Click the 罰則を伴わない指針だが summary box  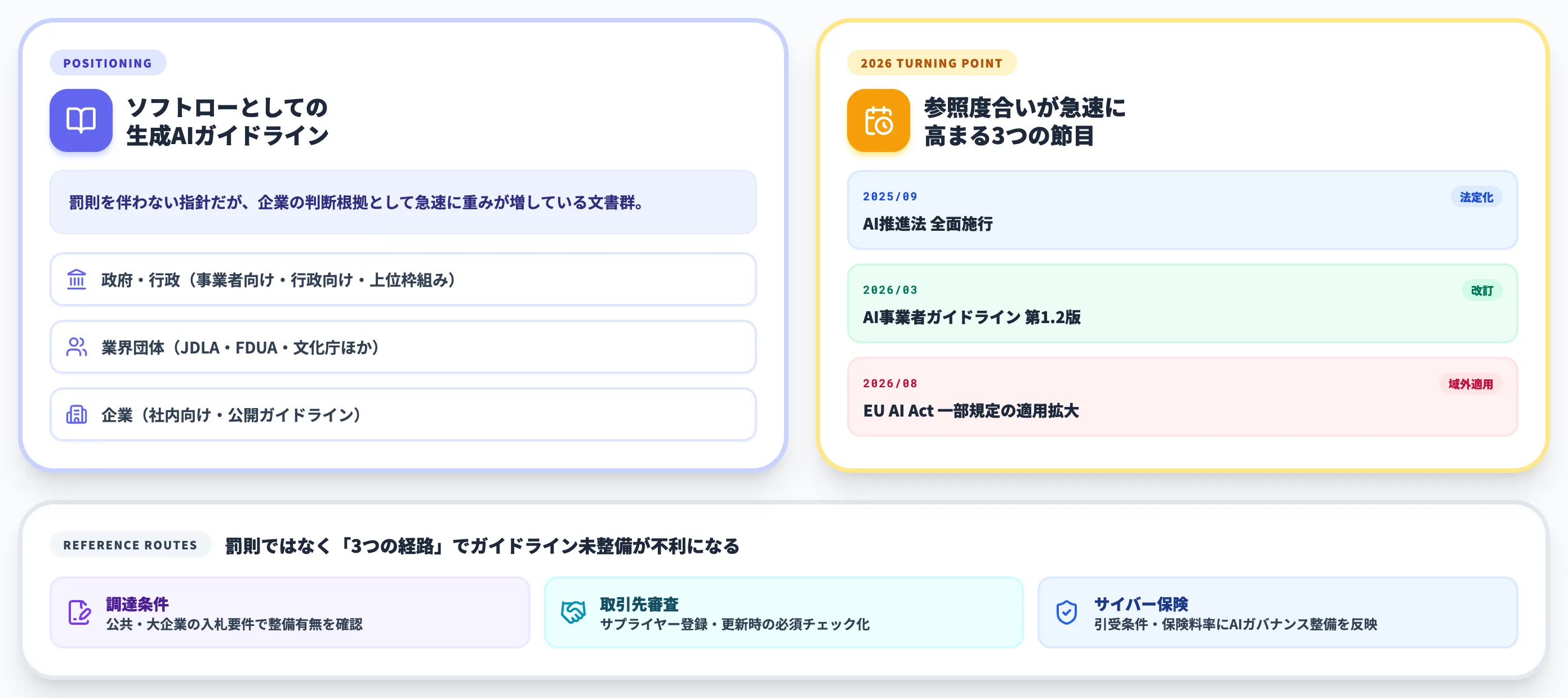coord(403,202)
